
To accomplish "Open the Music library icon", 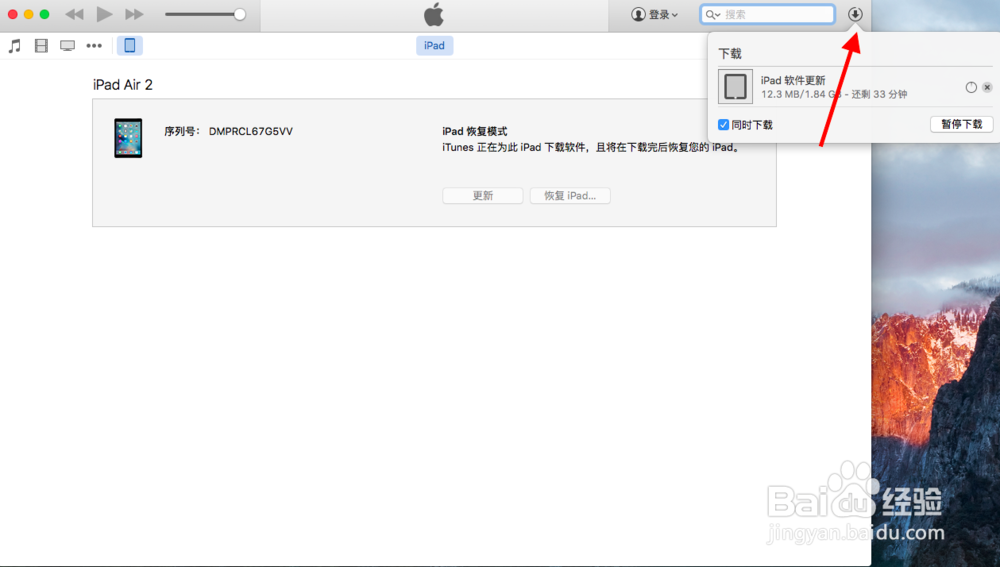I will (x=15, y=46).
